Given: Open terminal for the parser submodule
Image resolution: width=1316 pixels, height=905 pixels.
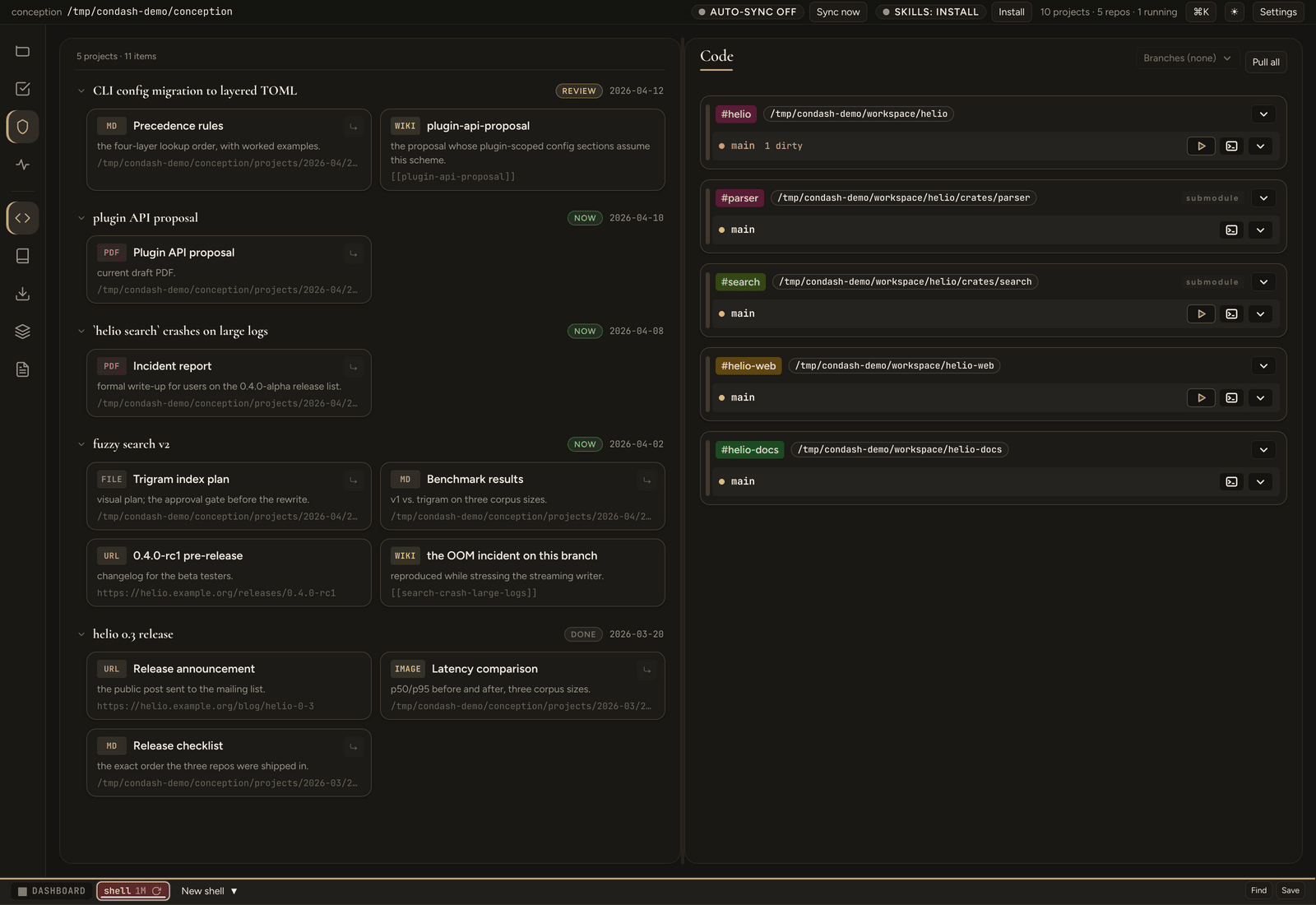Looking at the screenshot, I should (x=1231, y=230).
